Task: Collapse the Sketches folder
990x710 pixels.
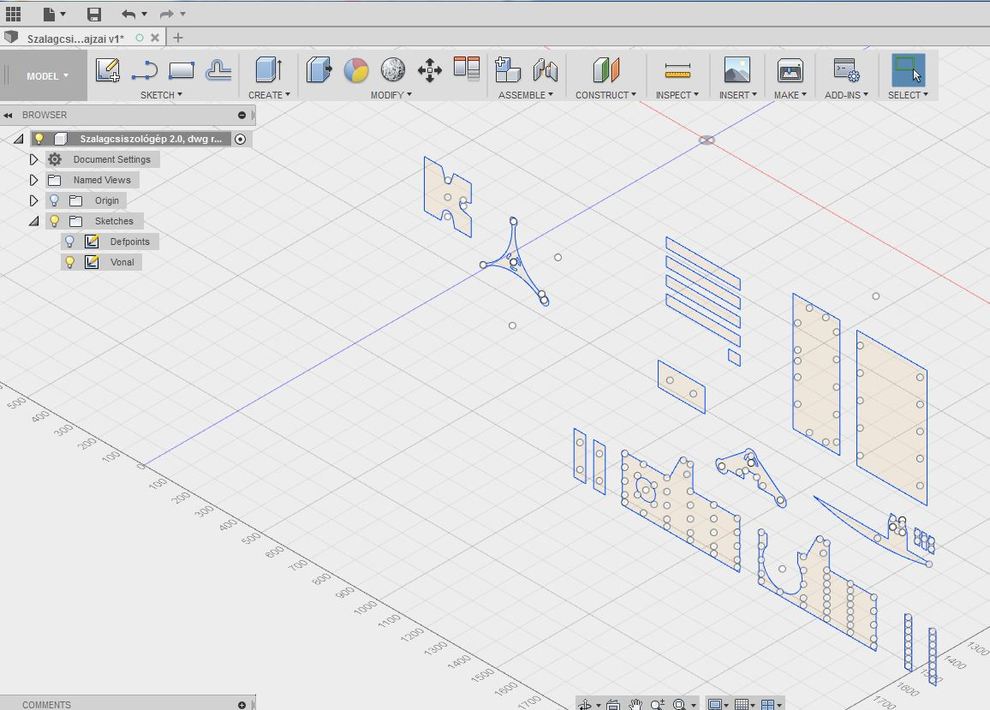Action: (34, 221)
